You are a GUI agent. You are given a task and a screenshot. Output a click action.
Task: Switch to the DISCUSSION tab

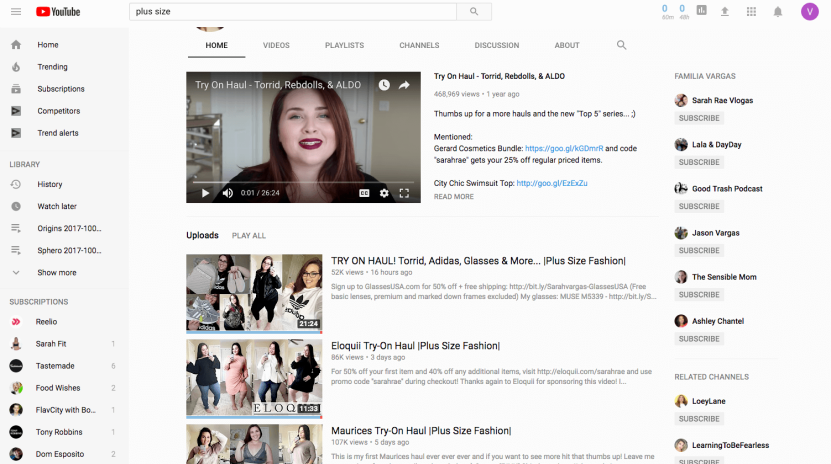click(497, 46)
